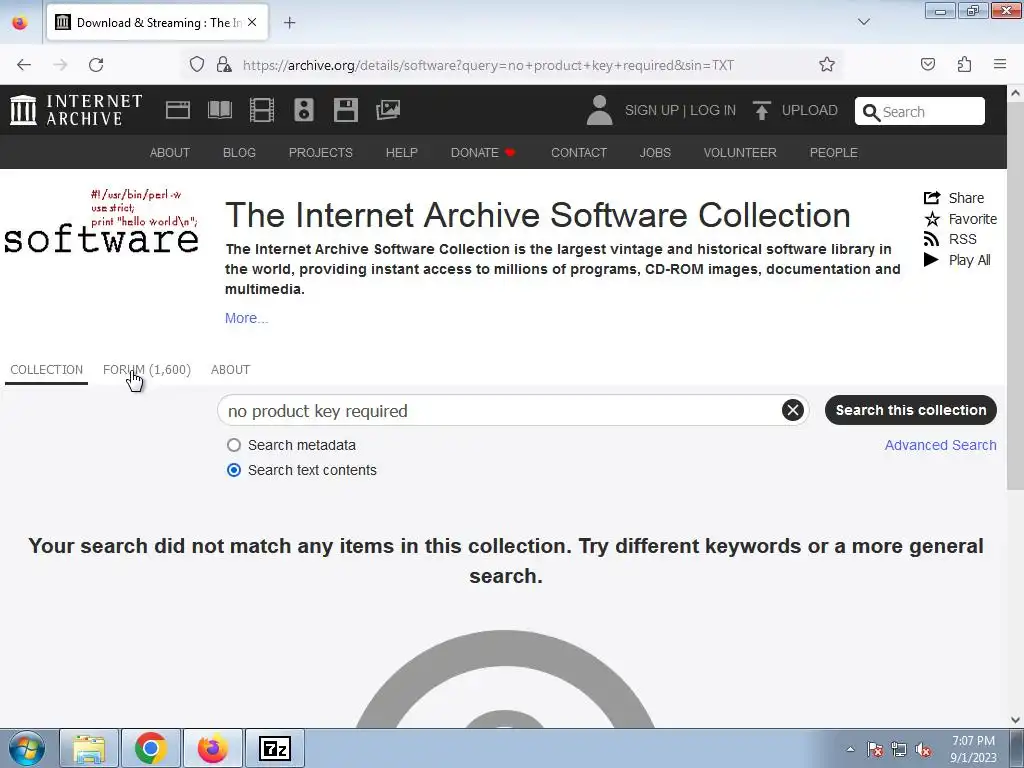
Task: Clear the collection search with X button
Action: tap(793, 410)
